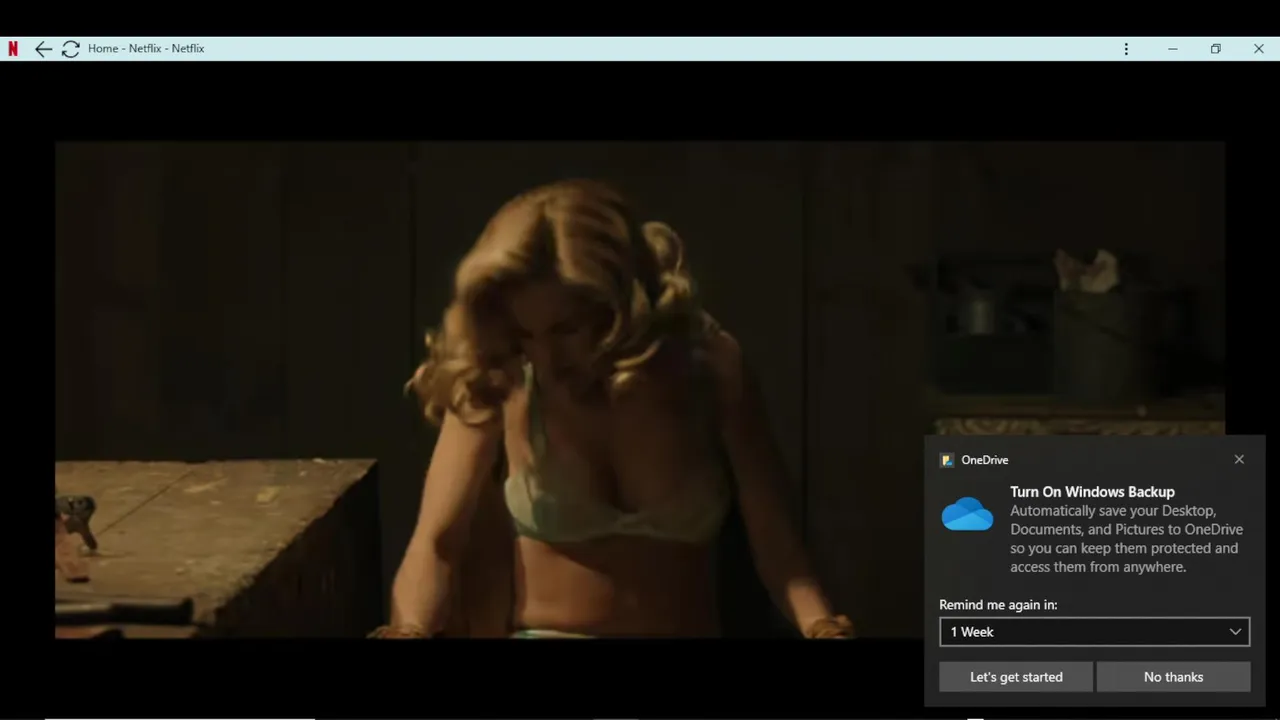Viewport: 1280px width, 720px height.
Task: Restore down the Netflix window
Action: click(x=1215, y=49)
